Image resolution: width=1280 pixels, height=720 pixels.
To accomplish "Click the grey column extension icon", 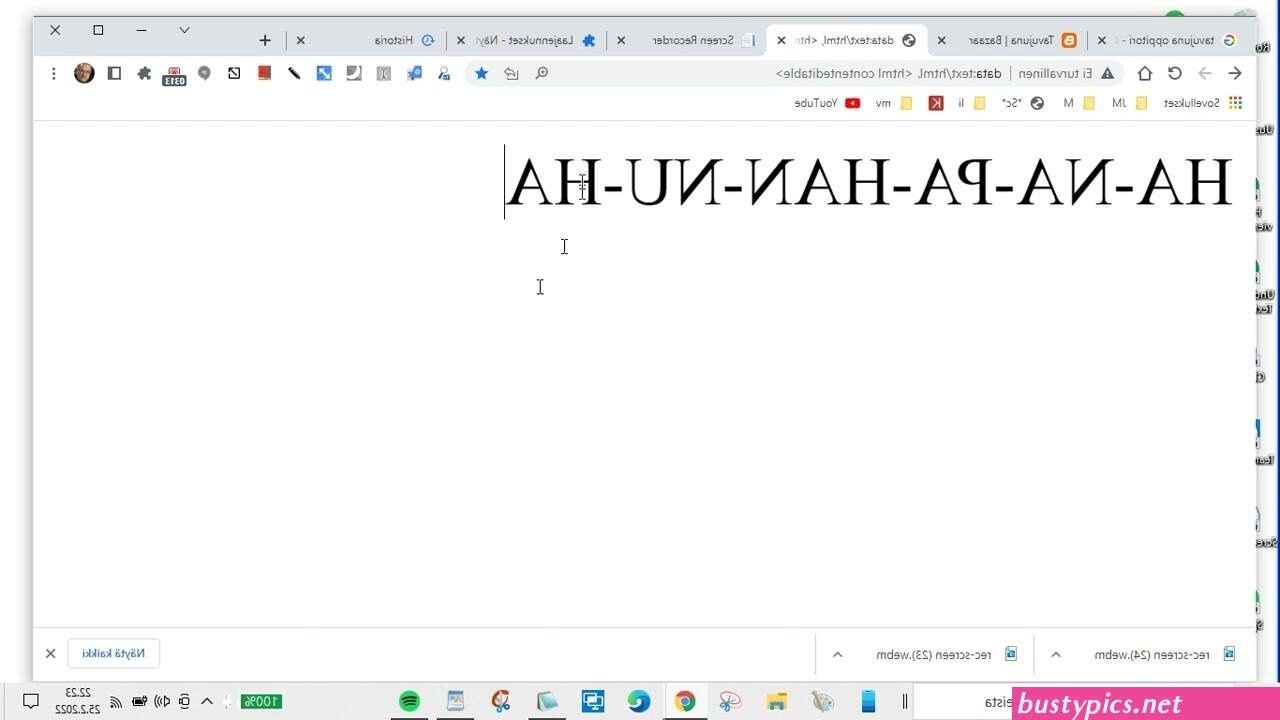I will pos(384,73).
